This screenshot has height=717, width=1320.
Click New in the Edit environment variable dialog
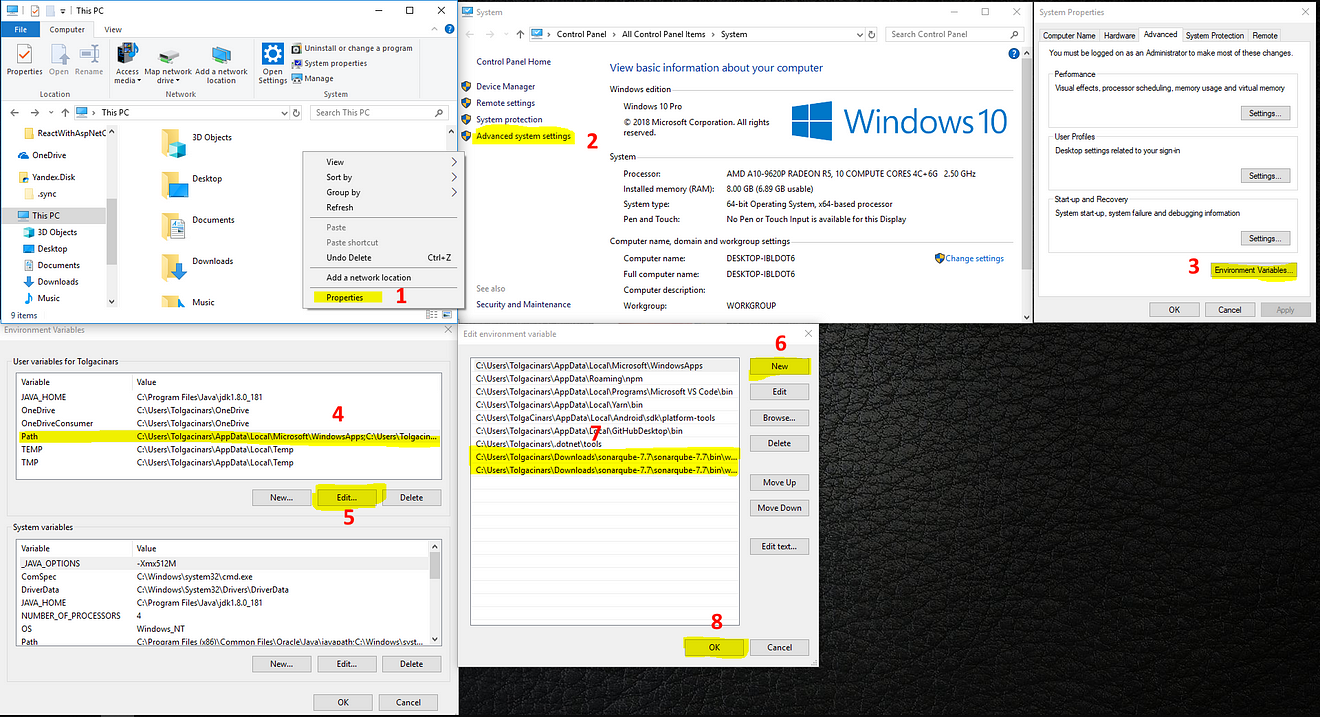779,366
